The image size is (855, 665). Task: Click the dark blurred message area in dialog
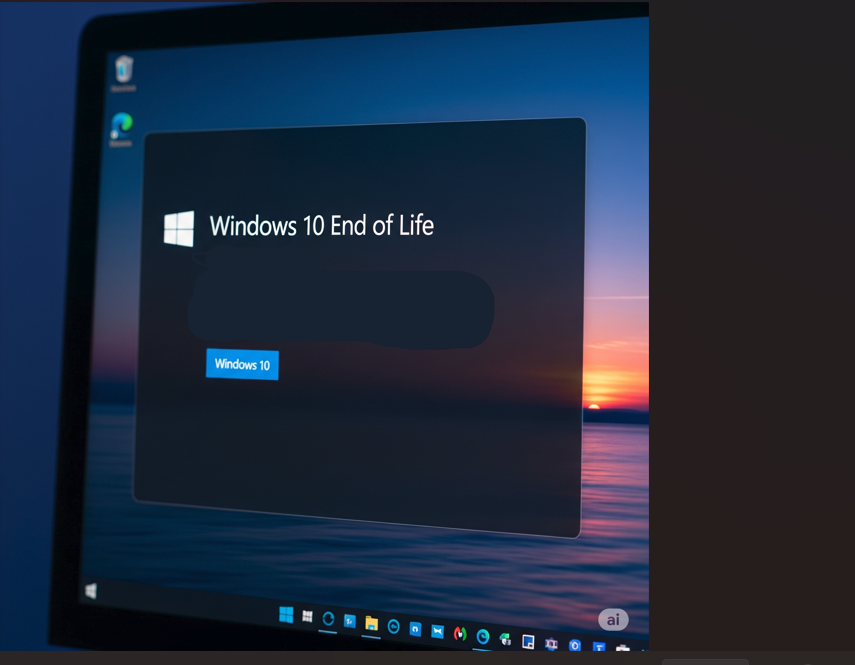pos(340,309)
